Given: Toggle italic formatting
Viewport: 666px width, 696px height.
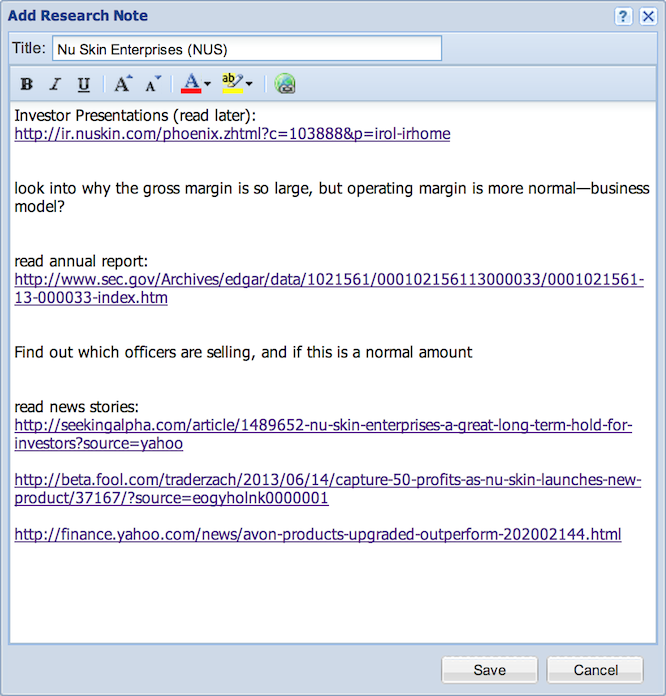Looking at the screenshot, I should point(55,84).
